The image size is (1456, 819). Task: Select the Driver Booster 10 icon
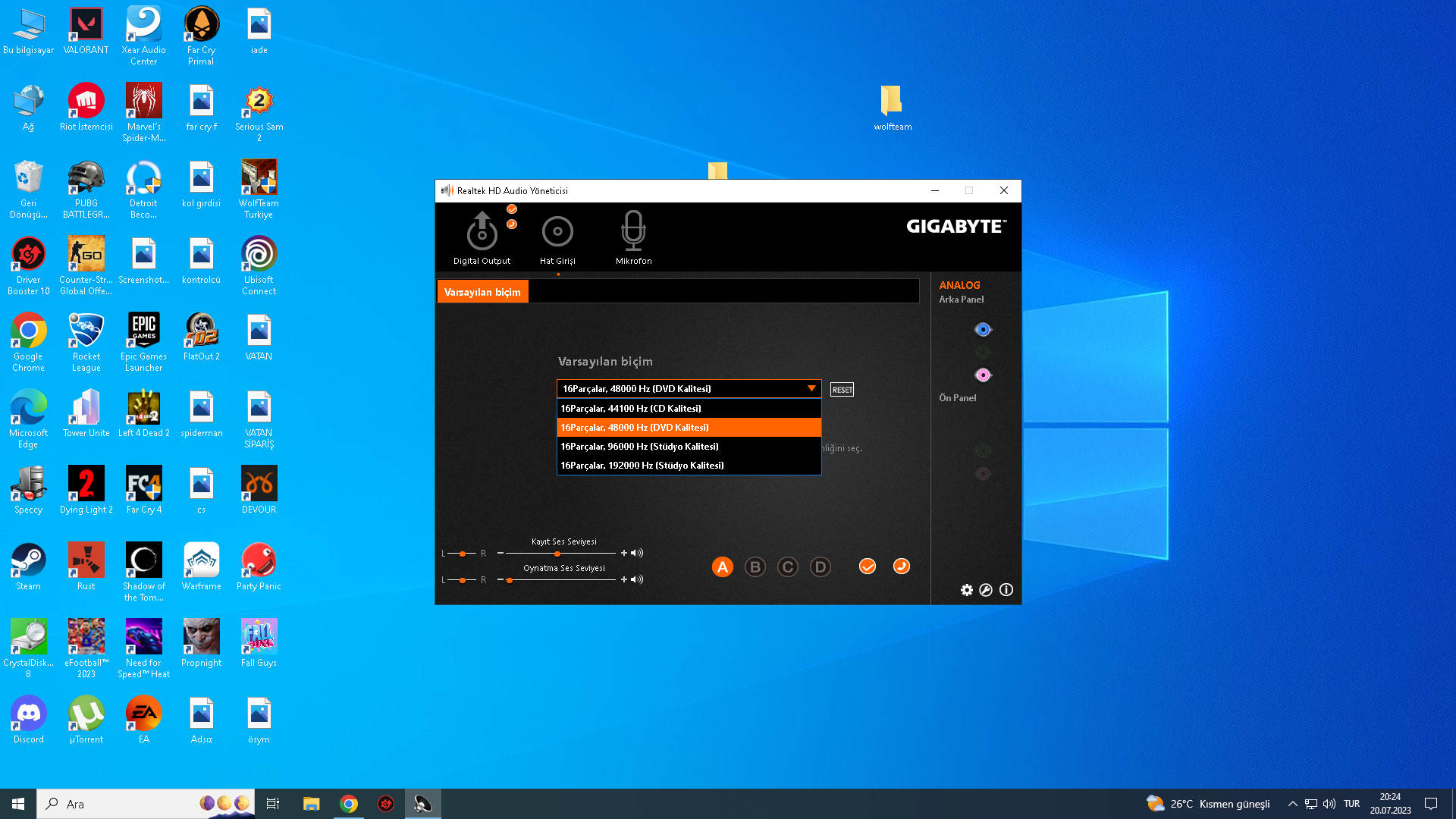[x=29, y=265]
